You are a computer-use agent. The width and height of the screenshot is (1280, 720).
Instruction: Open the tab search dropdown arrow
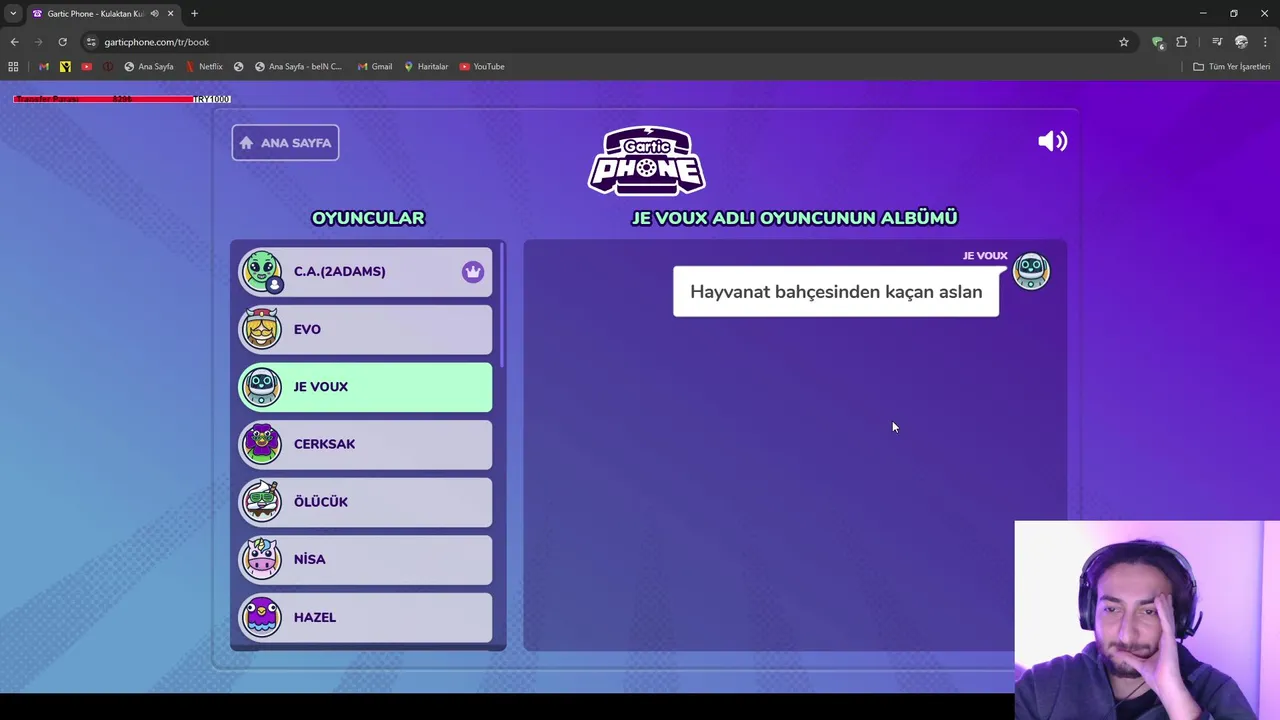[13, 13]
